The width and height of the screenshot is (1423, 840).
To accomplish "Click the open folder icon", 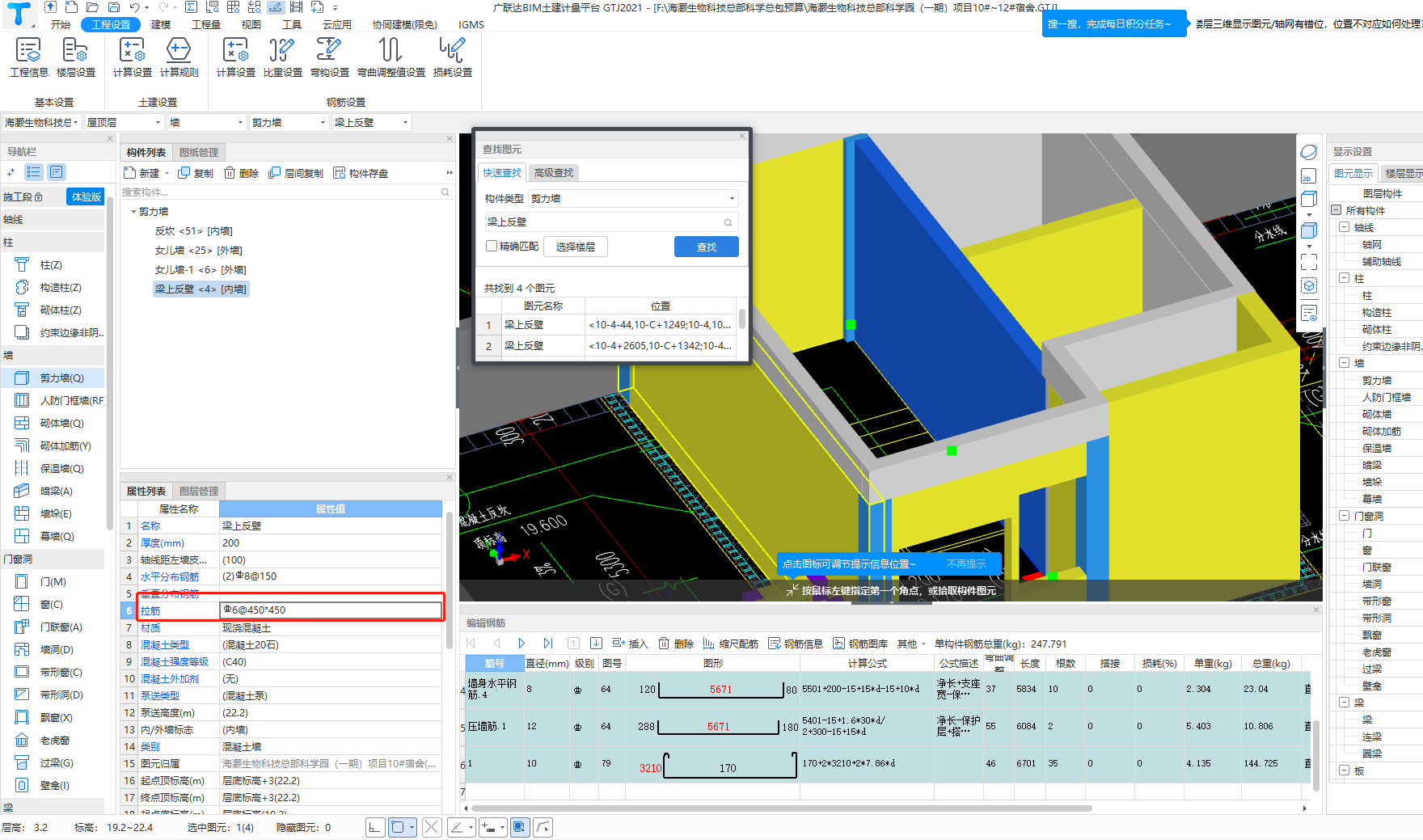I will (92, 7).
